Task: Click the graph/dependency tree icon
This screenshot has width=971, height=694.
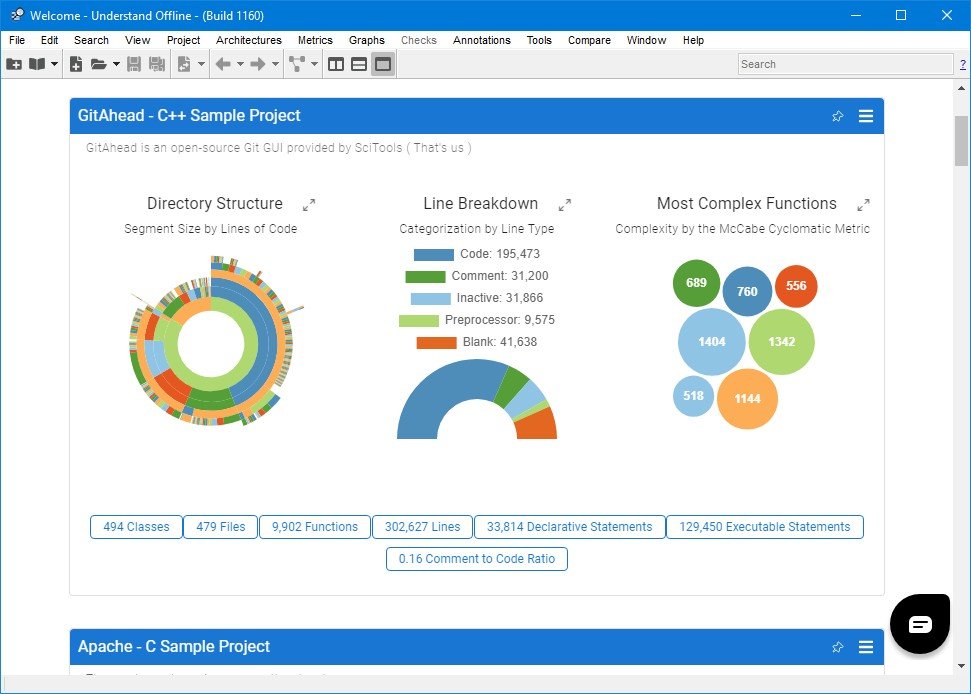Action: tap(297, 64)
